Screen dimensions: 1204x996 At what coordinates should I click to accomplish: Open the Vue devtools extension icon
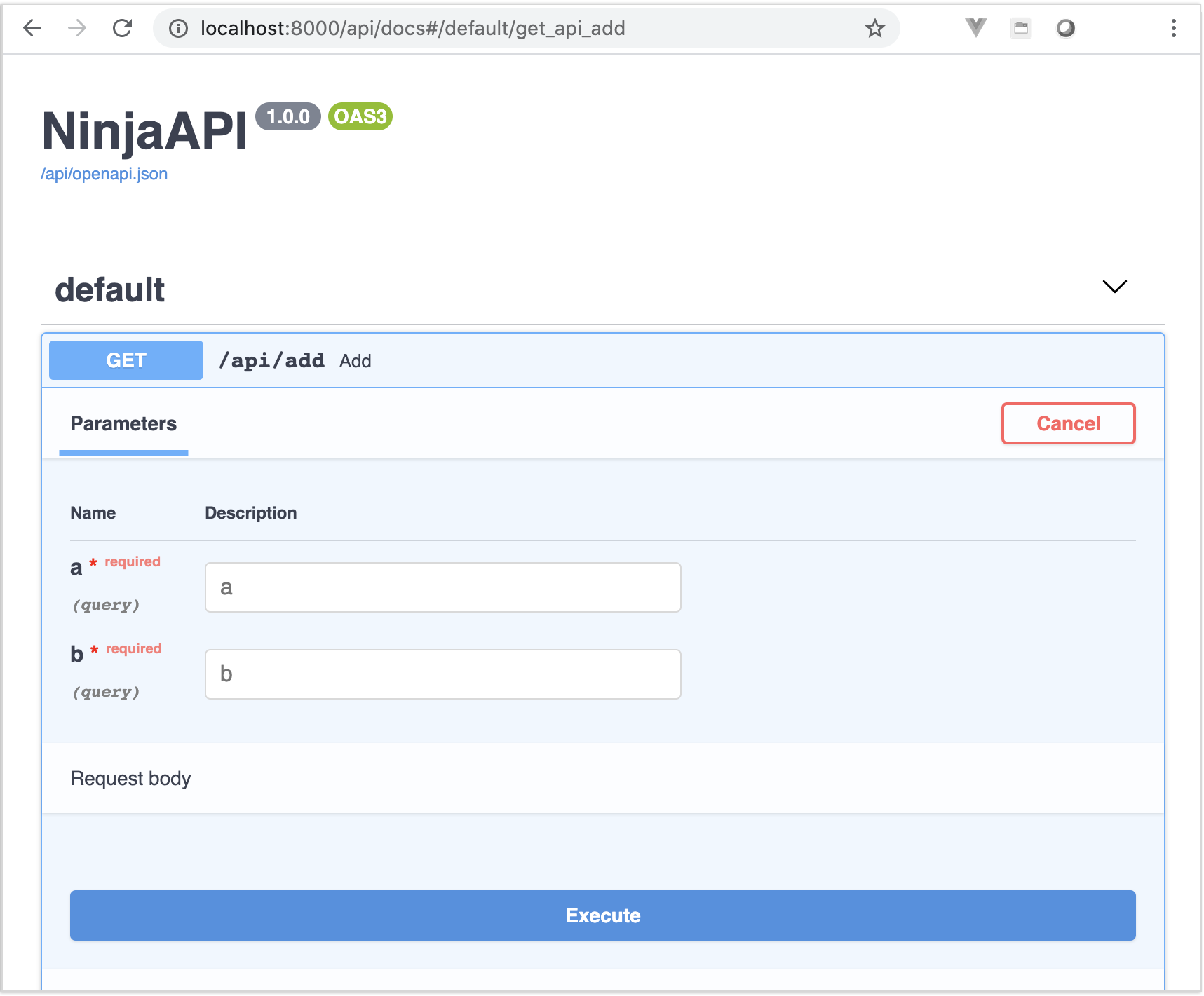coord(975,29)
